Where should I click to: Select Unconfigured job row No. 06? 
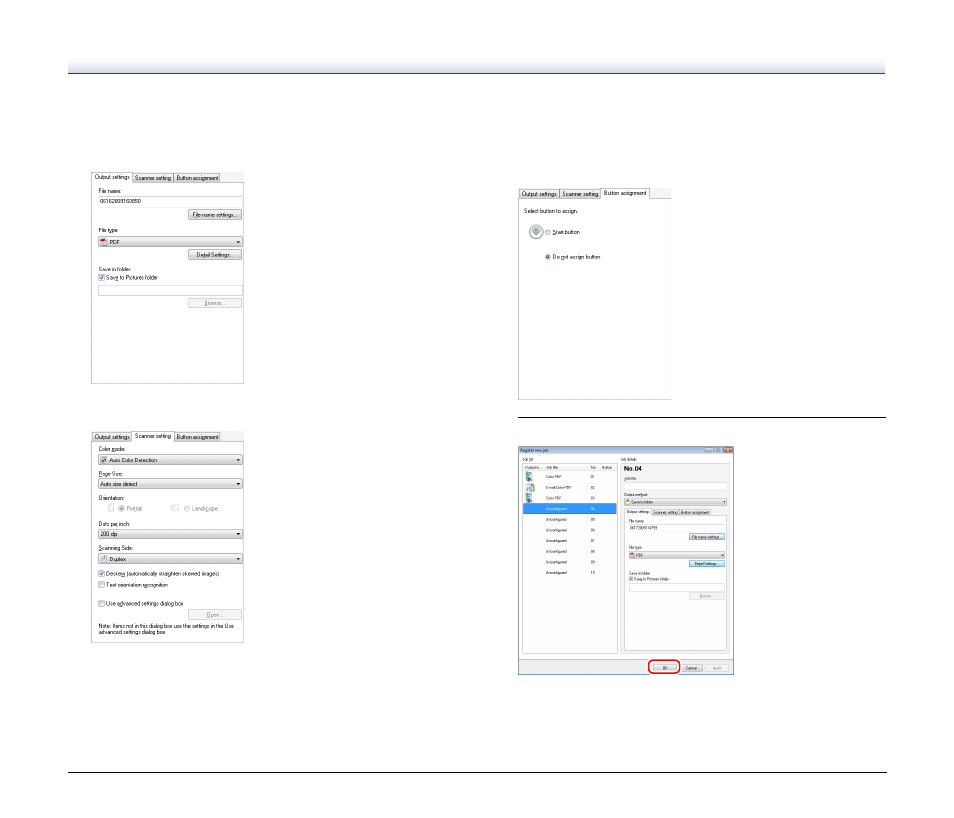click(x=569, y=530)
